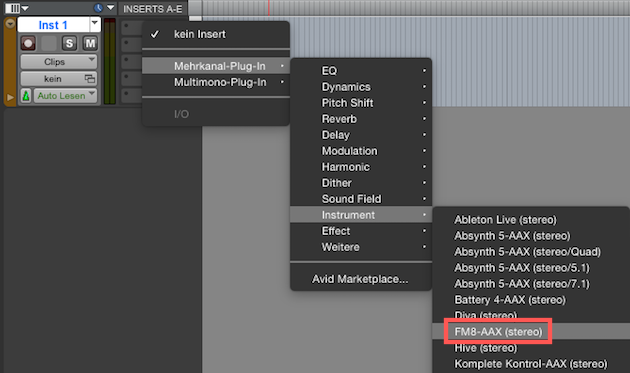Viewport: 630px width, 373px height.
Task: Click the Inst 1 track name field
Action: [x=53, y=25]
